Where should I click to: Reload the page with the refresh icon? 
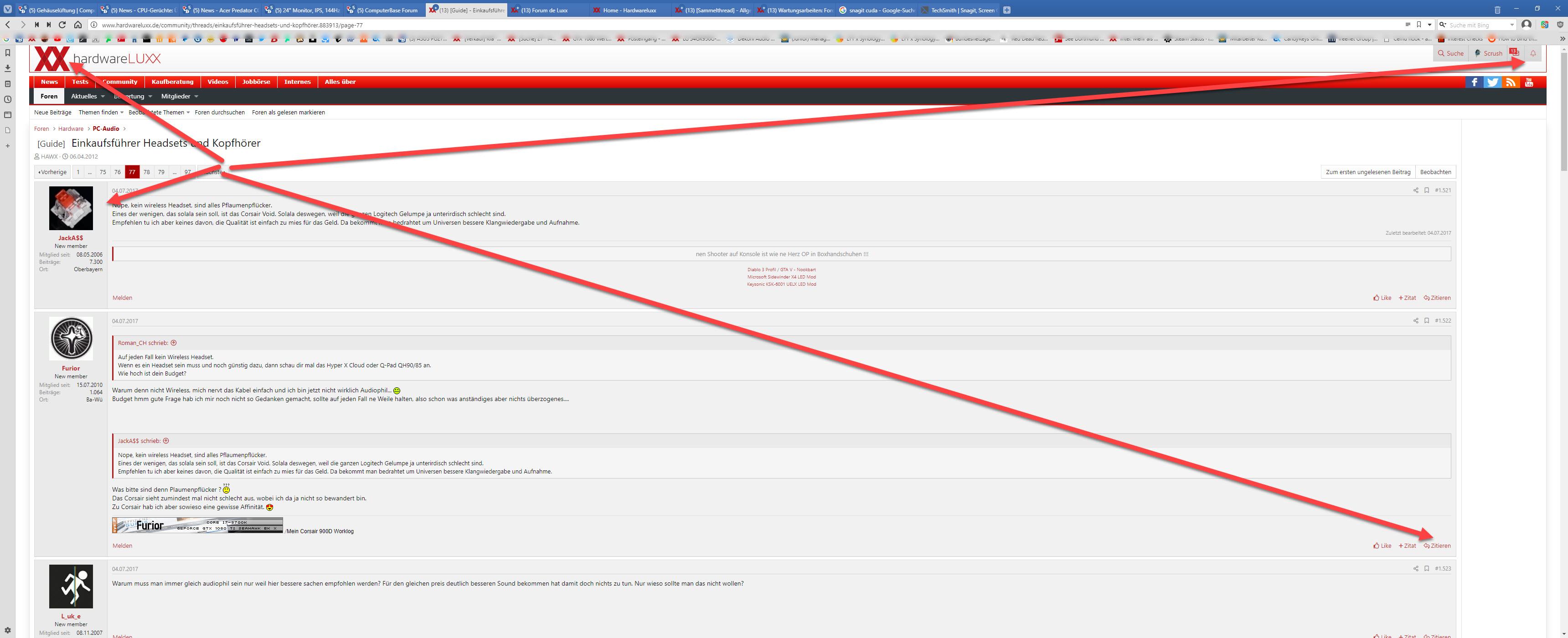point(62,25)
